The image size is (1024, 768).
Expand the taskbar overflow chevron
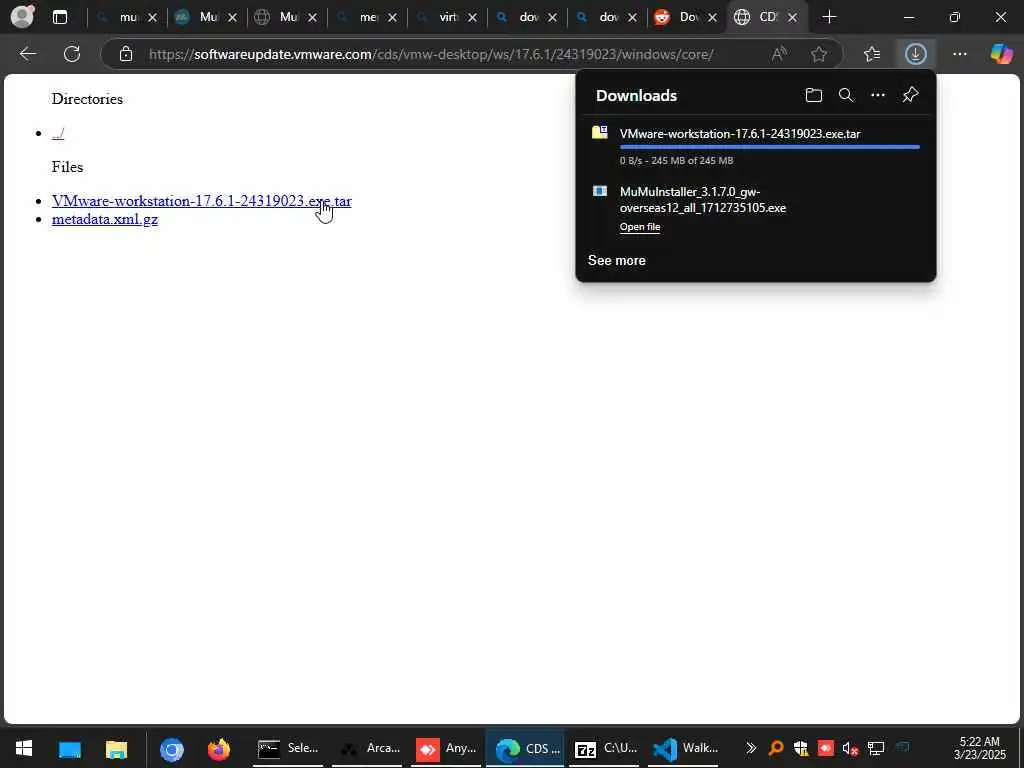[750, 748]
